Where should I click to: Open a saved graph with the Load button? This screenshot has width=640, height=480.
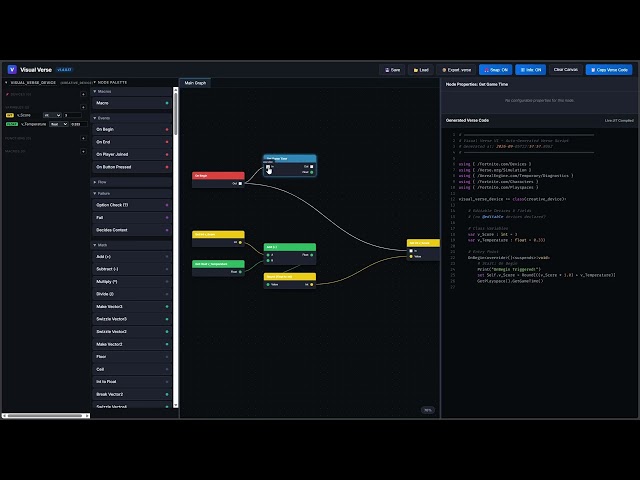pyautogui.click(x=421, y=70)
